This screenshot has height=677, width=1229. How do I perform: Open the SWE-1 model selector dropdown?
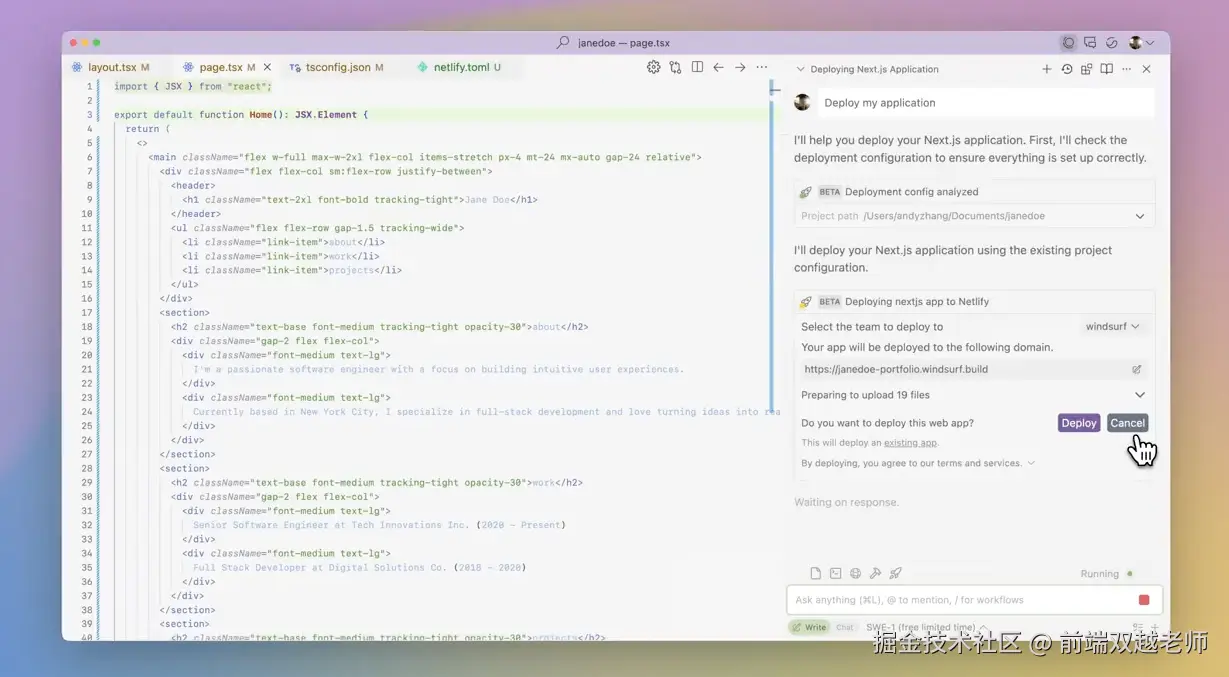pos(927,628)
